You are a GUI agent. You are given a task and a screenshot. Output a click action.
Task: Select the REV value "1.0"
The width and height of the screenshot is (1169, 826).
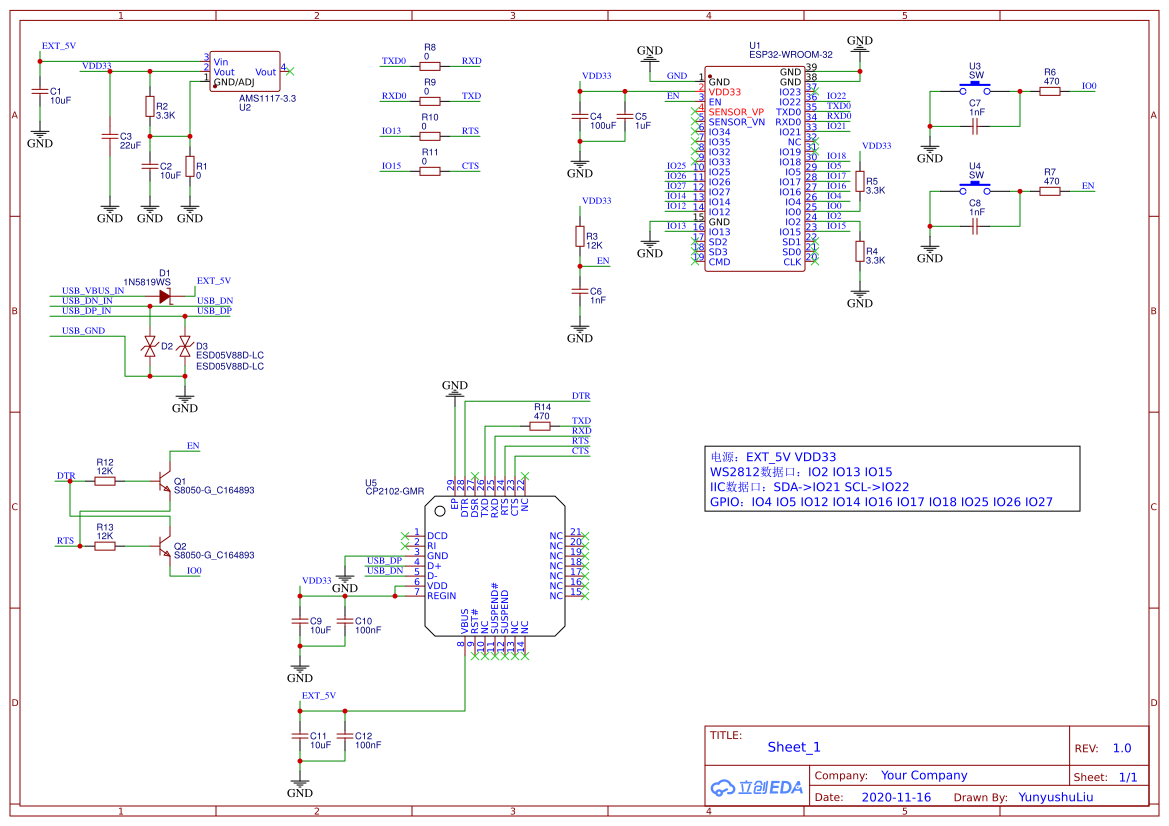click(x=1122, y=748)
